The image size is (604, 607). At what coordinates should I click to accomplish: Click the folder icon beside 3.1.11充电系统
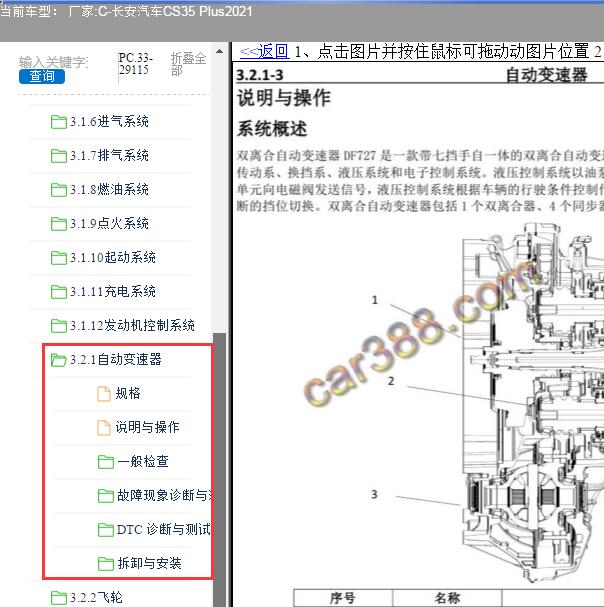[x=58, y=292]
